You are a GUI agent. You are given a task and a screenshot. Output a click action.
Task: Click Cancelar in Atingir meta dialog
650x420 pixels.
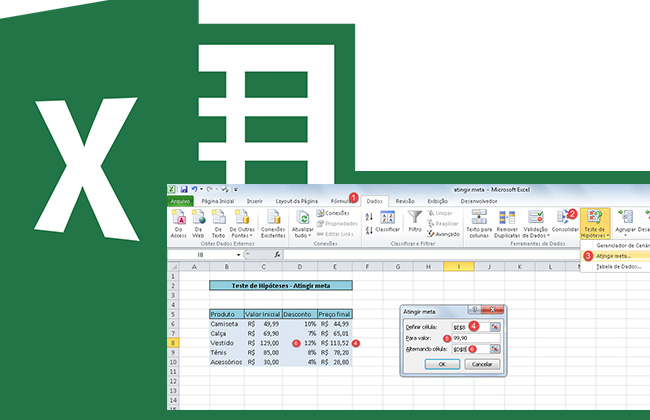click(482, 364)
